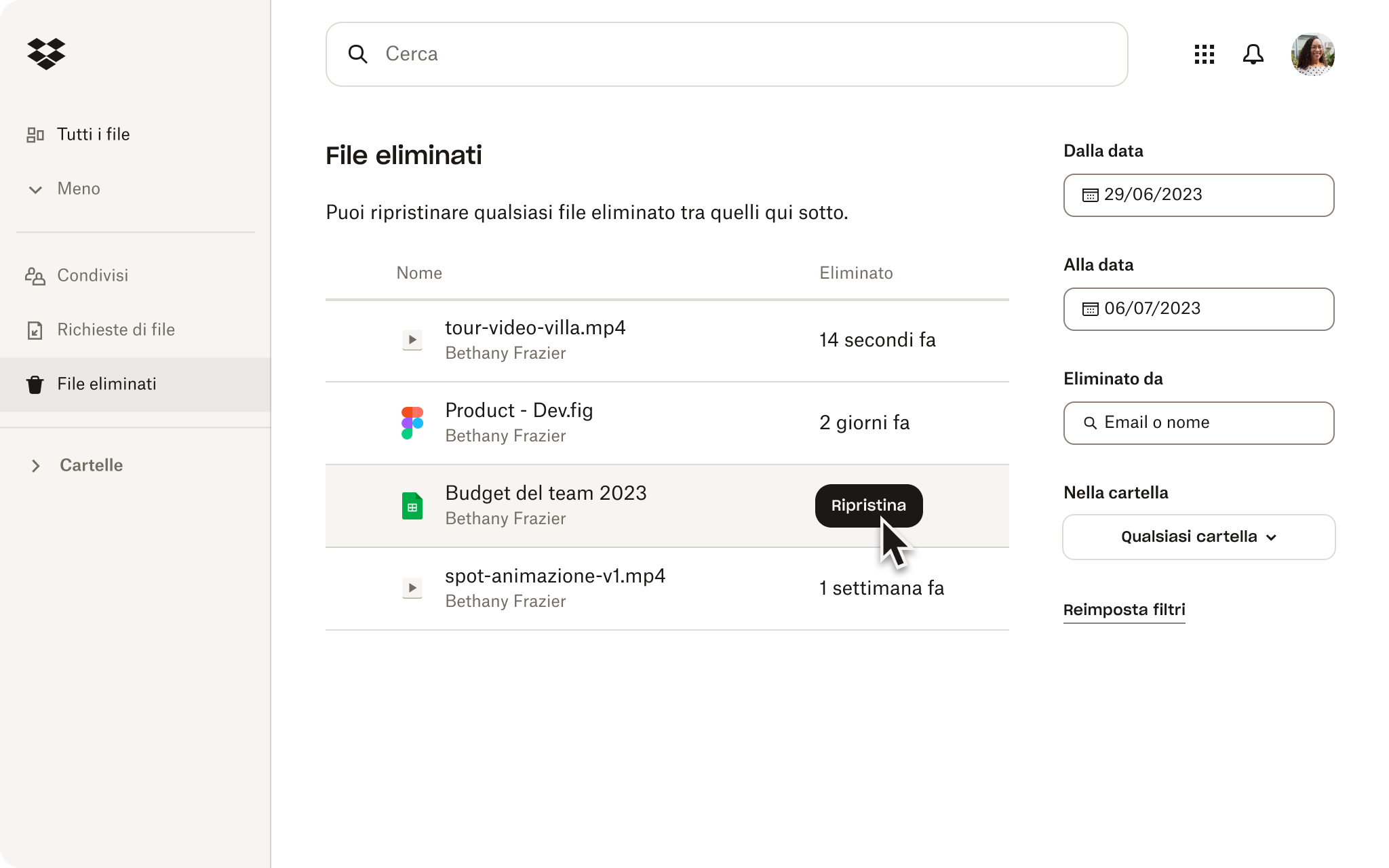Viewport: 1389px width, 868px height.
Task: Open Alla data field 06/07/2023
Action: pyautogui.click(x=1199, y=309)
